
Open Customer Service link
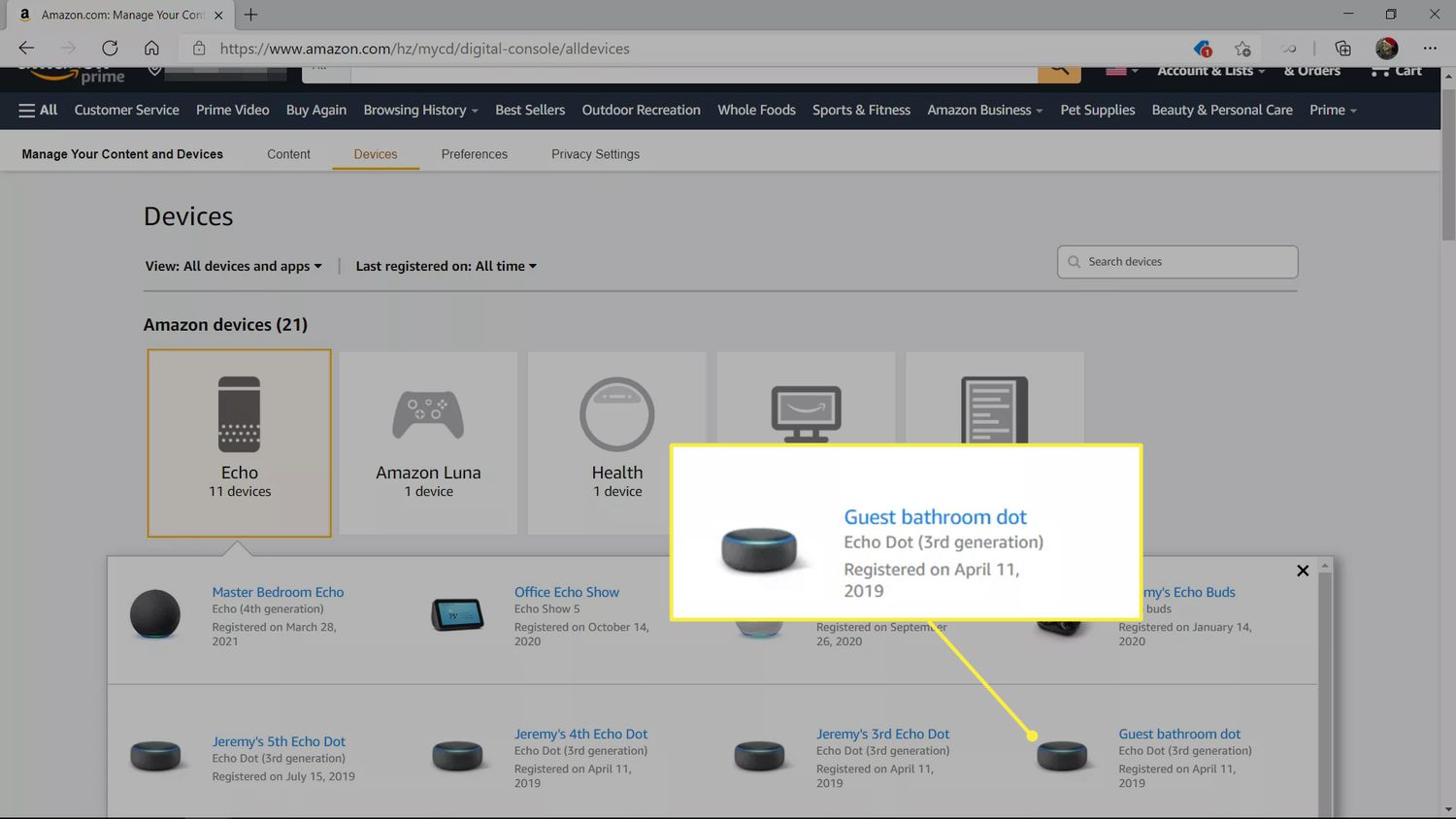(x=126, y=111)
